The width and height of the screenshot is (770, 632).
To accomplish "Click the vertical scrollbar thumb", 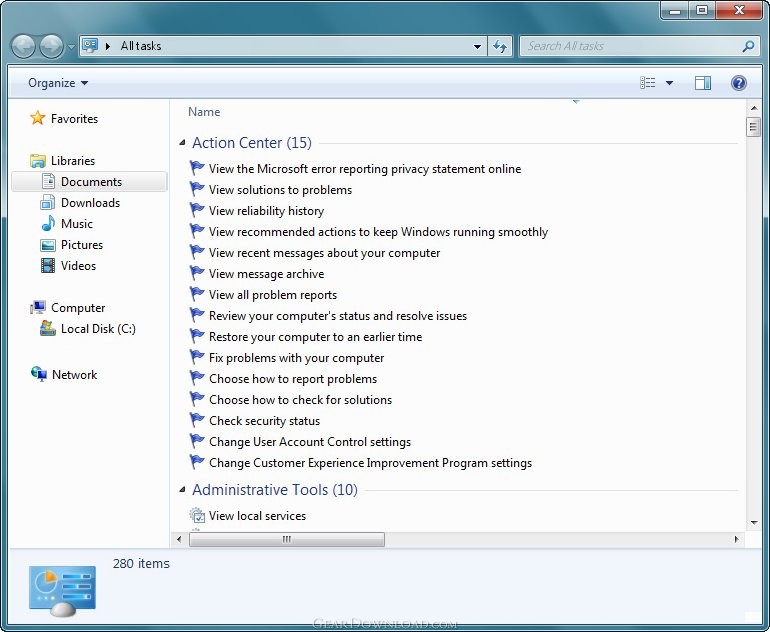I will (753, 127).
